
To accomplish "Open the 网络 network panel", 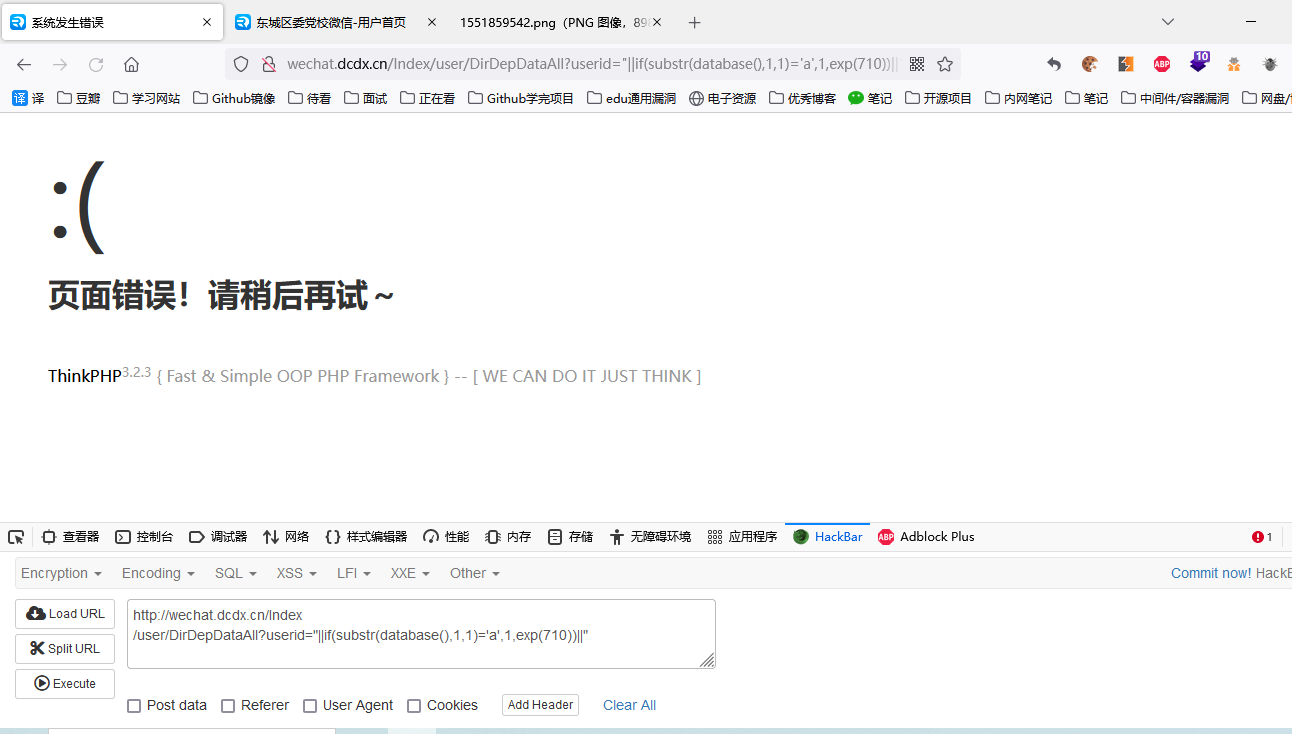I will 286,537.
